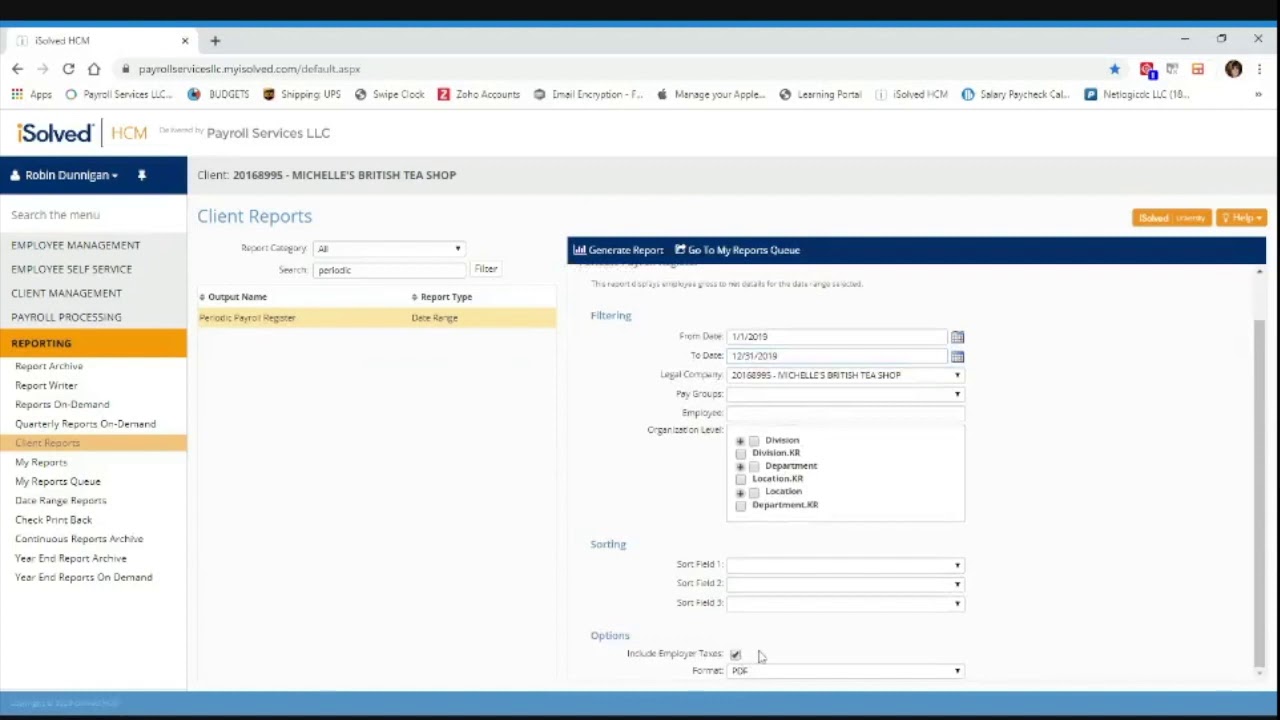Open the Manage your Apple bookmark
Viewport: 1280px width, 720px height.
(x=711, y=95)
